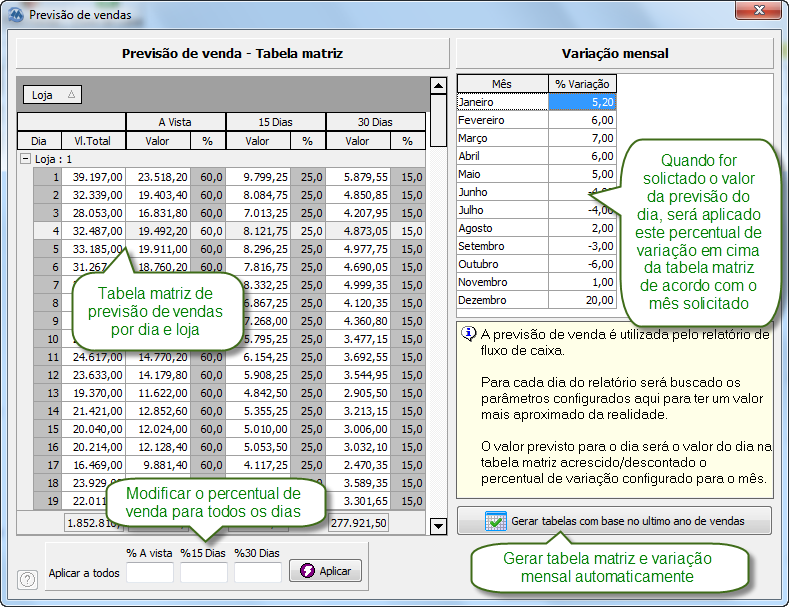The width and height of the screenshot is (789, 607).
Task: Select Janeiro variation value 5,20
Action: [582, 102]
